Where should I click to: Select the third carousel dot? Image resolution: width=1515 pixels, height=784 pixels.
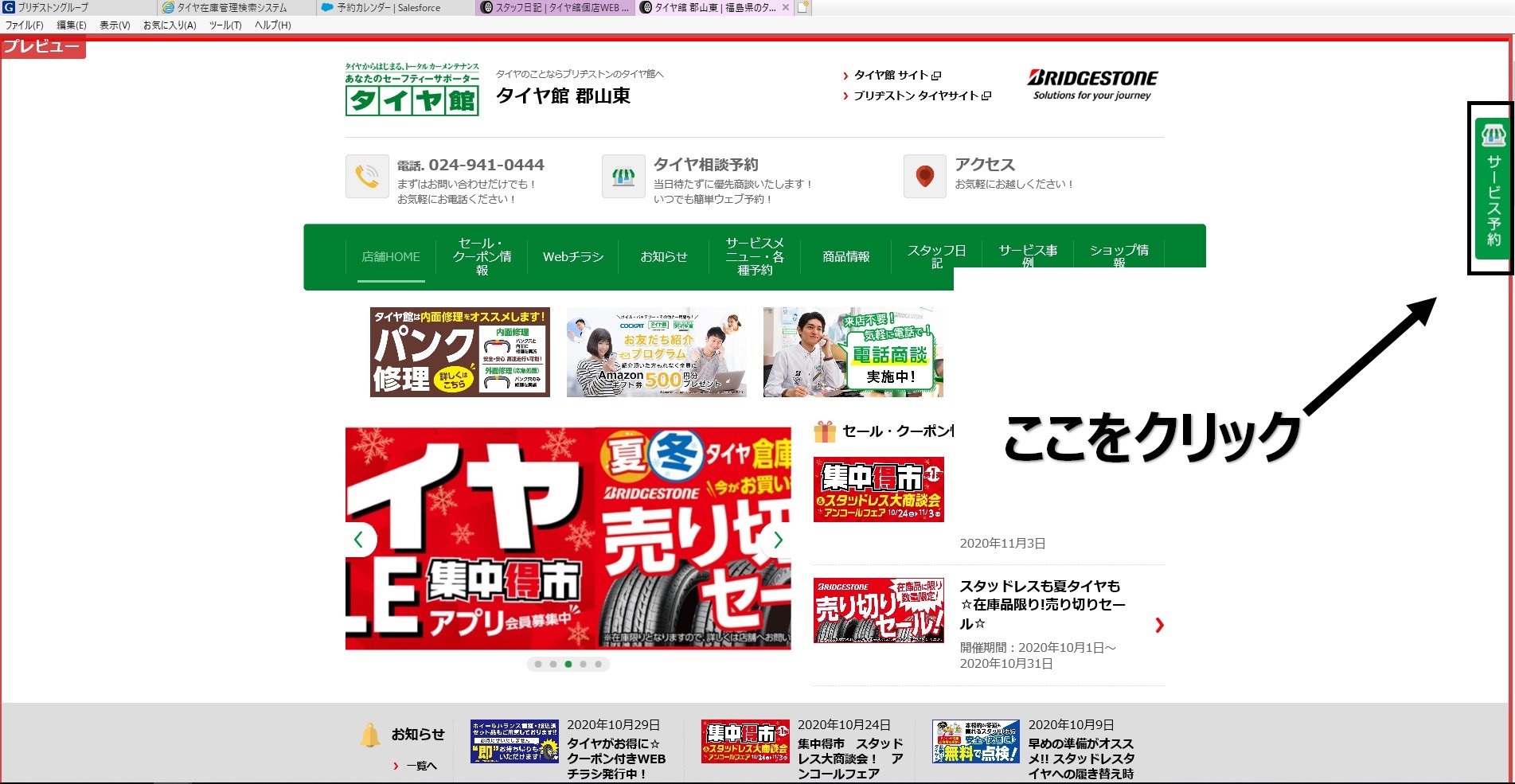[x=568, y=664]
